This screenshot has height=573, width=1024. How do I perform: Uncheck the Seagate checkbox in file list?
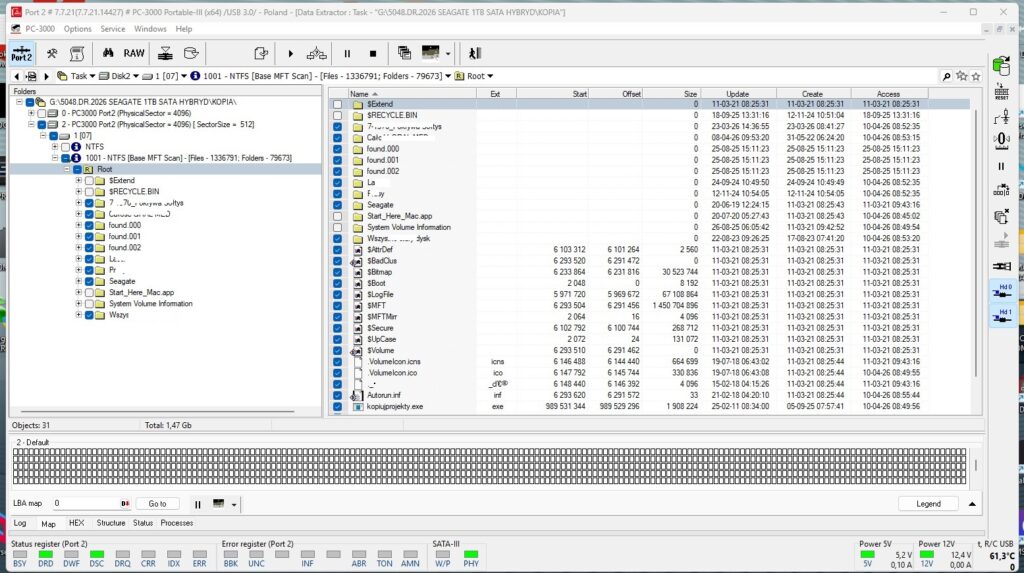coord(338,205)
